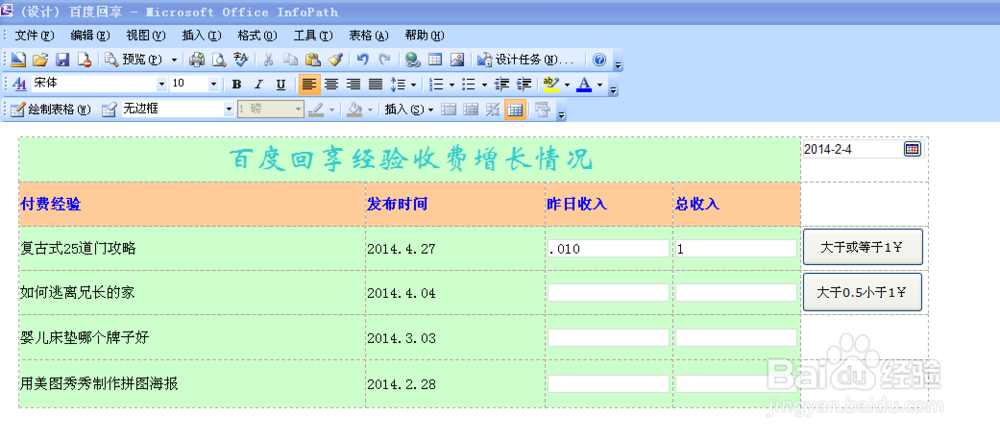Image resolution: width=1000 pixels, height=440 pixels.
Task: Open the 帮助(H) menu
Action: click(x=424, y=35)
